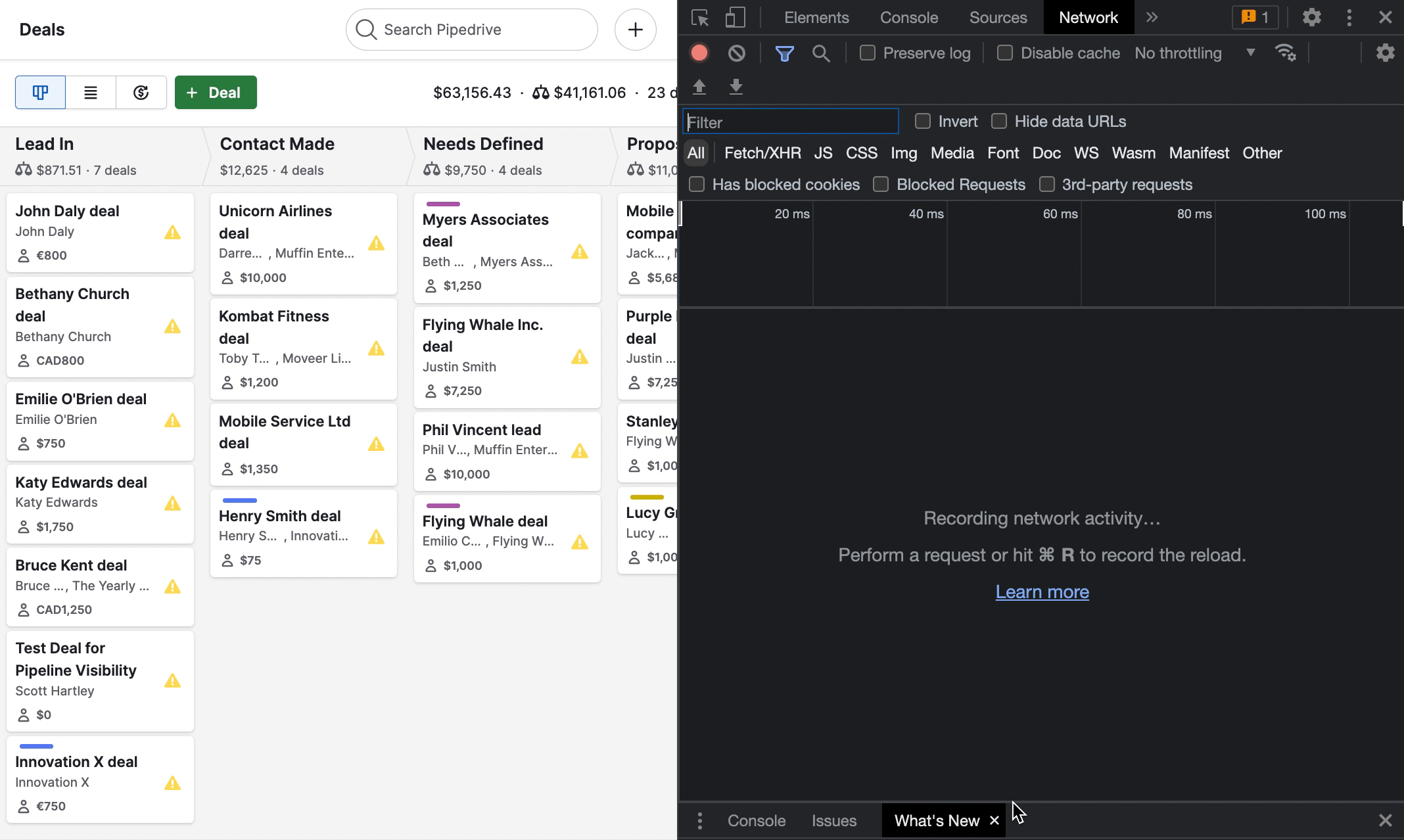This screenshot has width=1404, height=840.
Task: Open drawer three-dot menu
Action: click(700, 820)
